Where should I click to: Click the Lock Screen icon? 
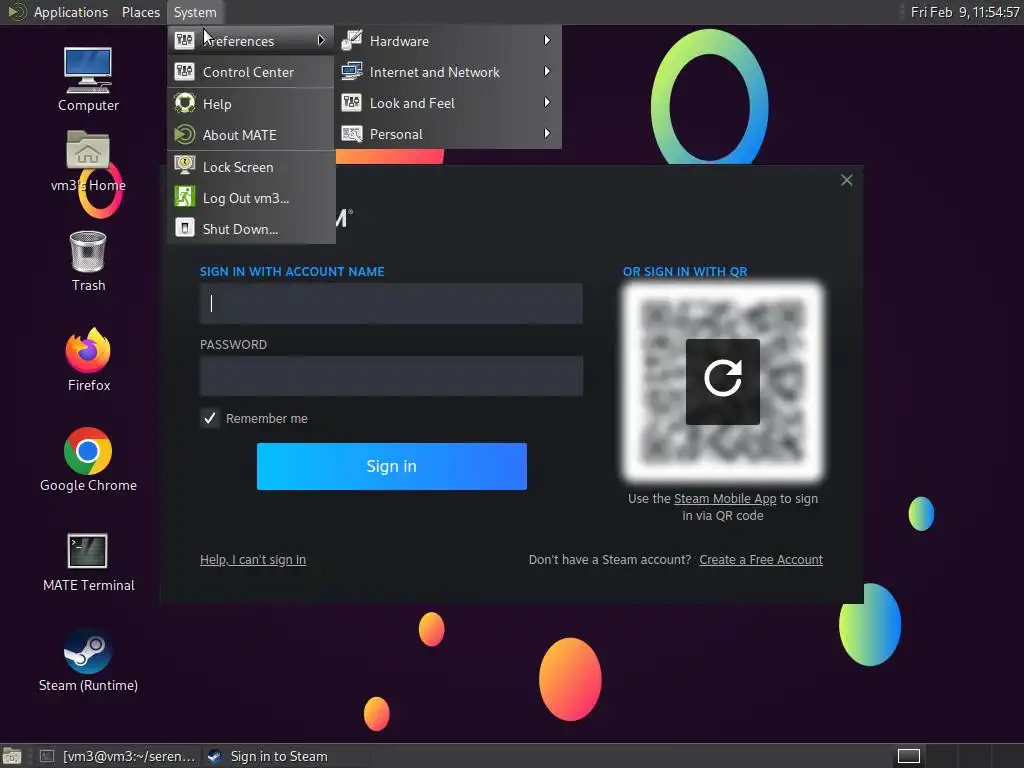pyautogui.click(x=185, y=166)
